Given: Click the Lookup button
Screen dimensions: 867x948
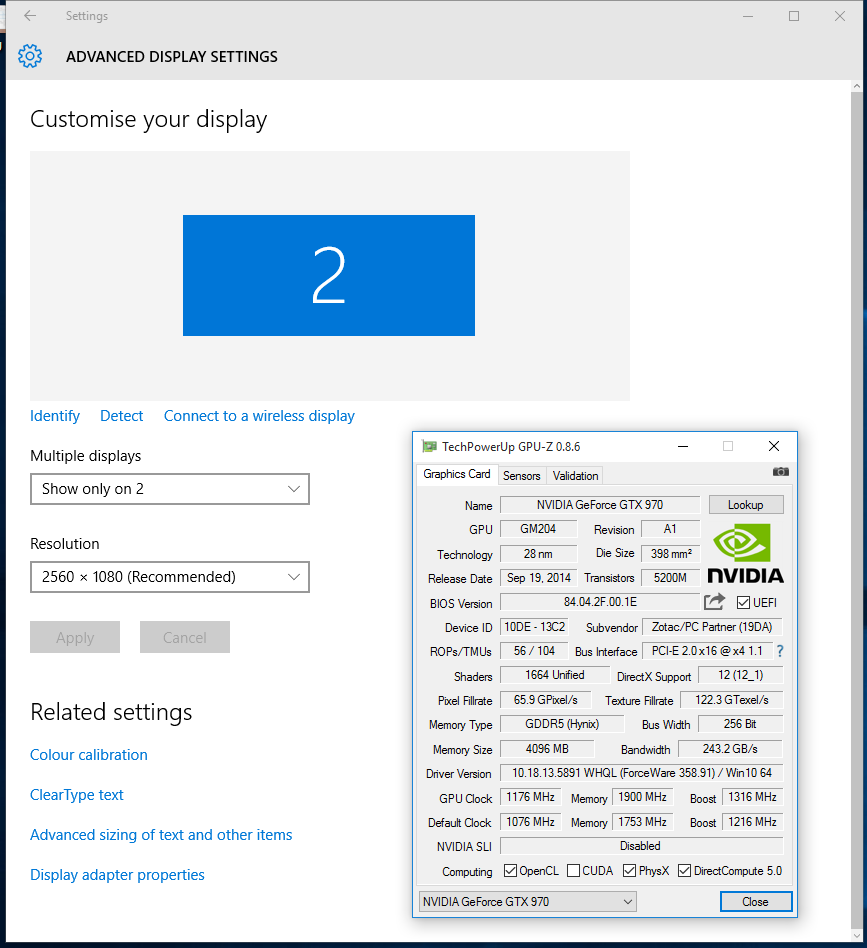Looking at the screenshot, I should tap(745, 505).
